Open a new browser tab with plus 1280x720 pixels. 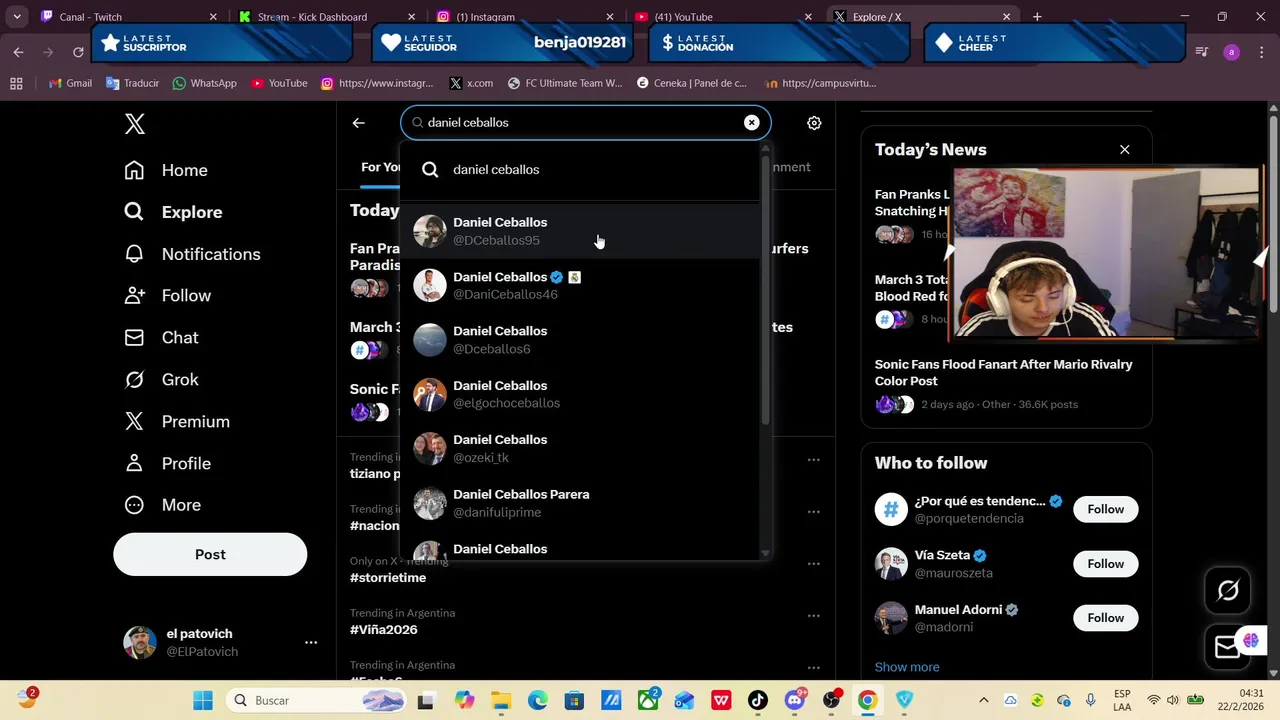pos(1037,17)
